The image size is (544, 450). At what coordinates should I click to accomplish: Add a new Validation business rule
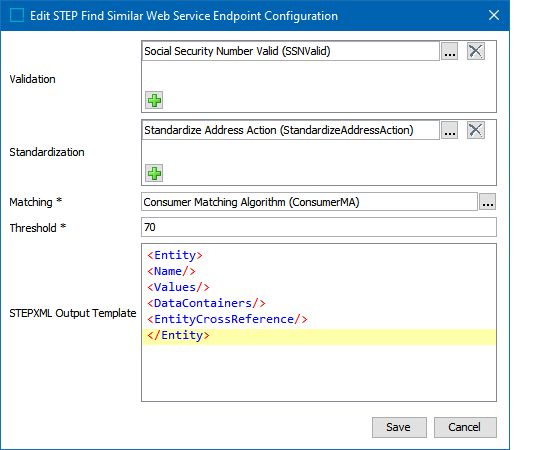154,101
